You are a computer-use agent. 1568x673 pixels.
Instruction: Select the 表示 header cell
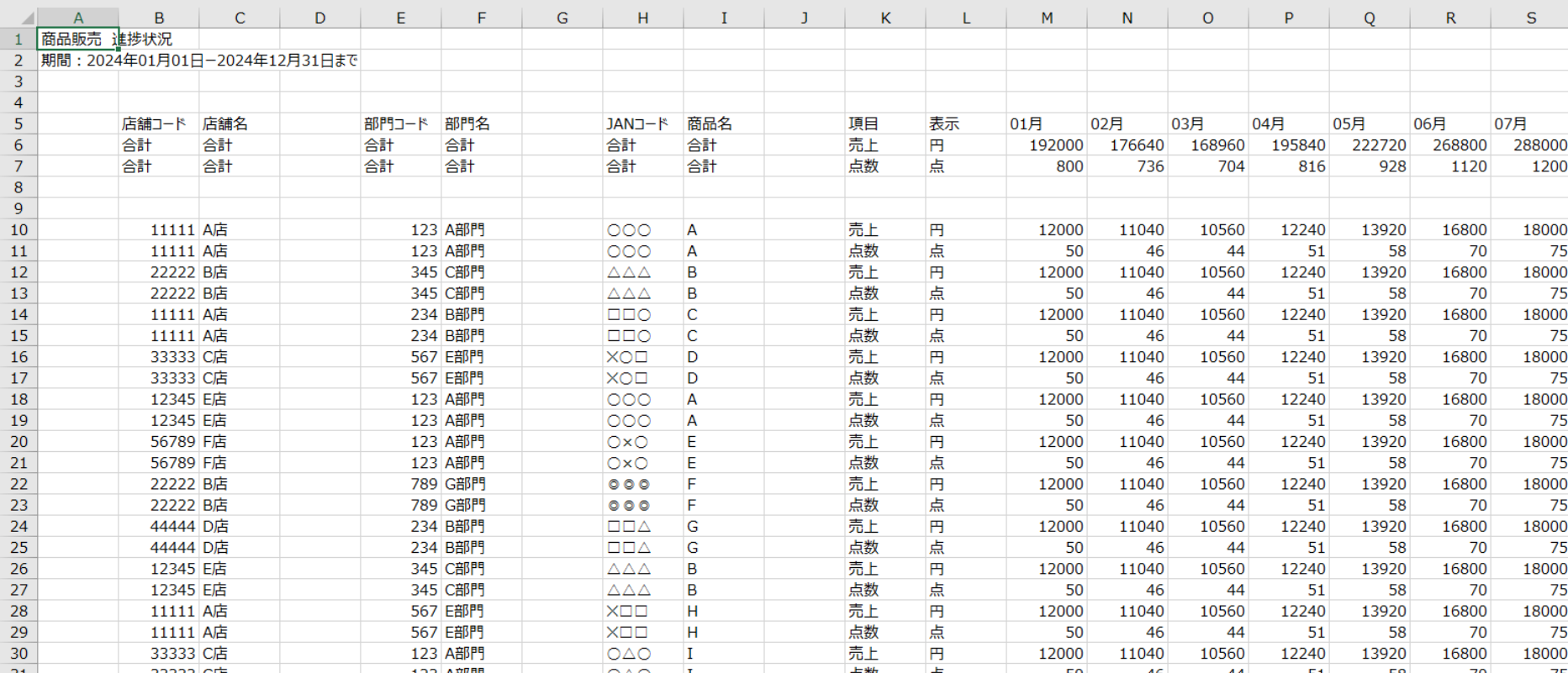pos(966,124)
